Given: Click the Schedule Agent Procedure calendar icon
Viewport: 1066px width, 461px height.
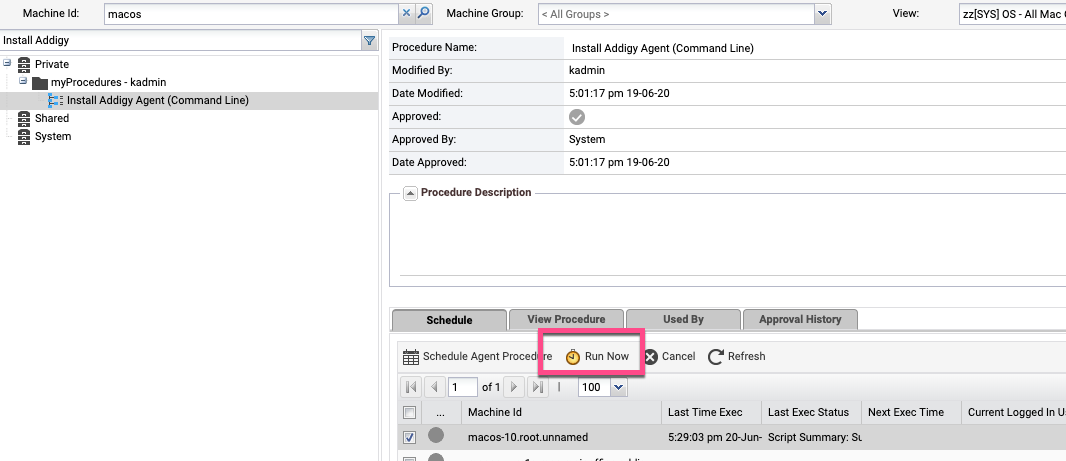Looking at the screenshot, I should 410,356.
